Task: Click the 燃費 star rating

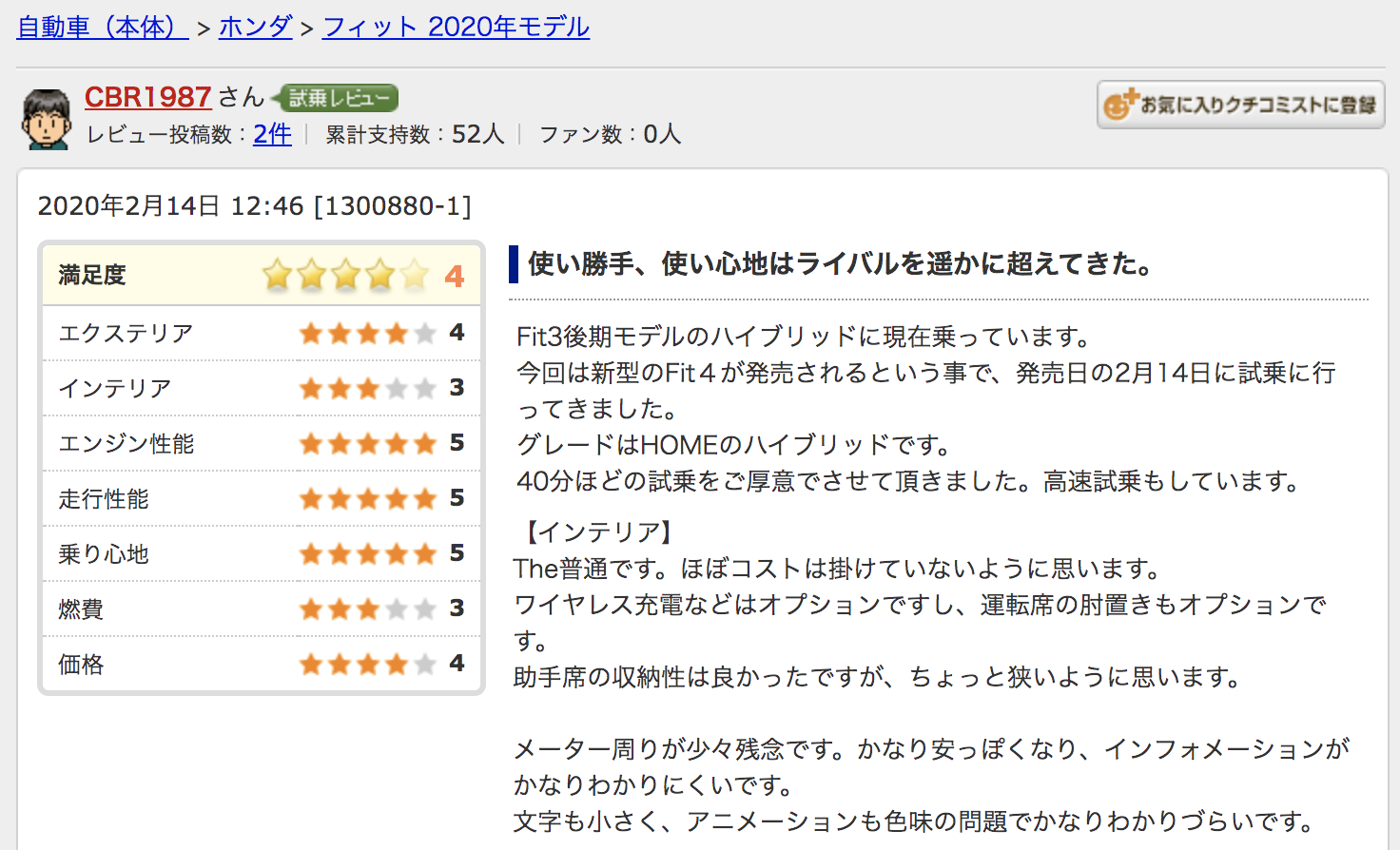Action: [367, 609]
